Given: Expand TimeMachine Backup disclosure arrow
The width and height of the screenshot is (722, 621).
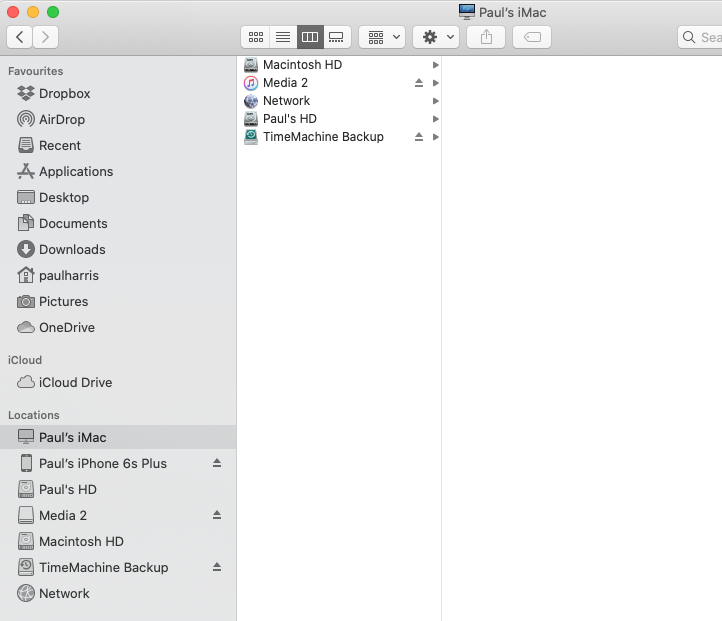Looking at the screenshot, I should pos(436,137).
